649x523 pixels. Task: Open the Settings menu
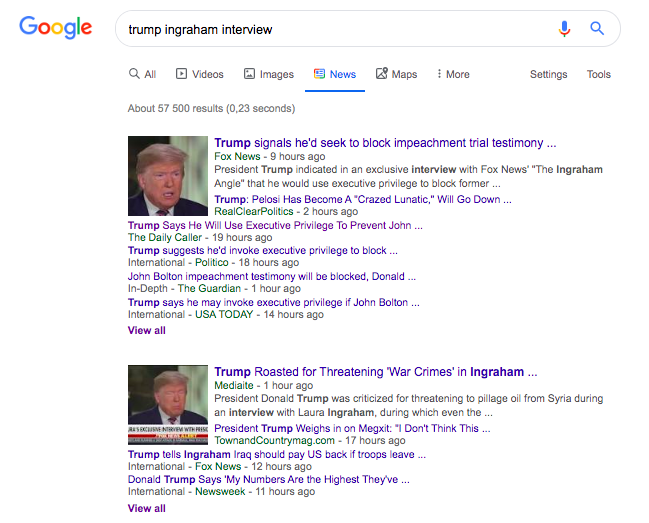548,74
